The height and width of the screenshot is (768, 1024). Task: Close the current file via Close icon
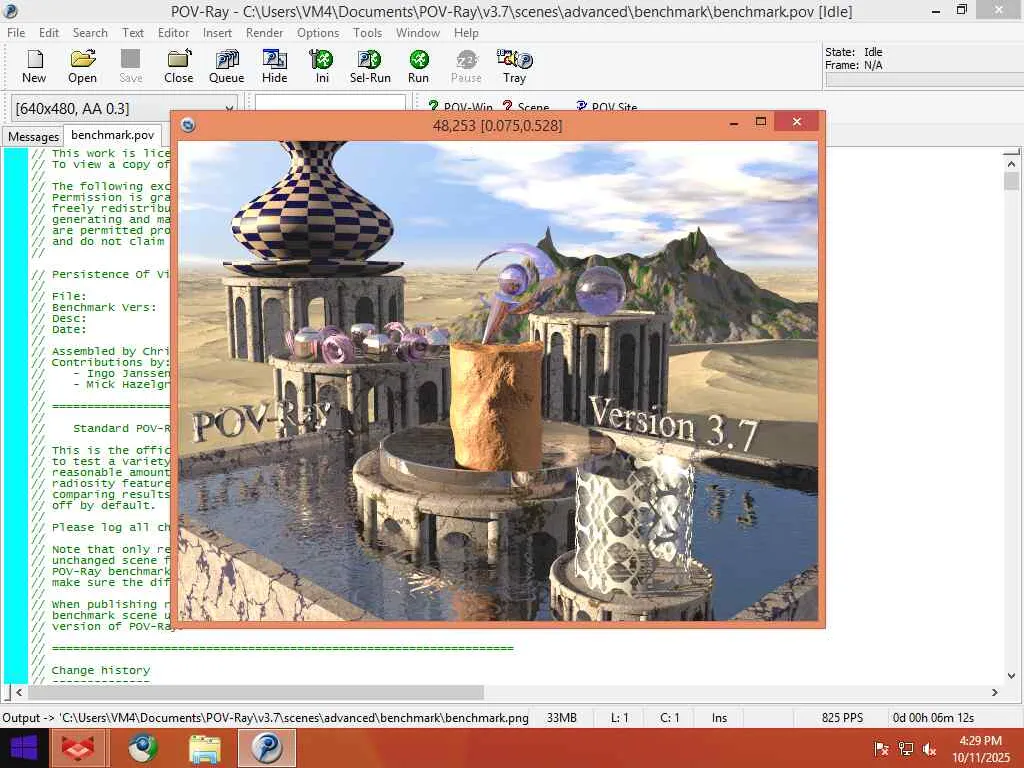[178, 66]
